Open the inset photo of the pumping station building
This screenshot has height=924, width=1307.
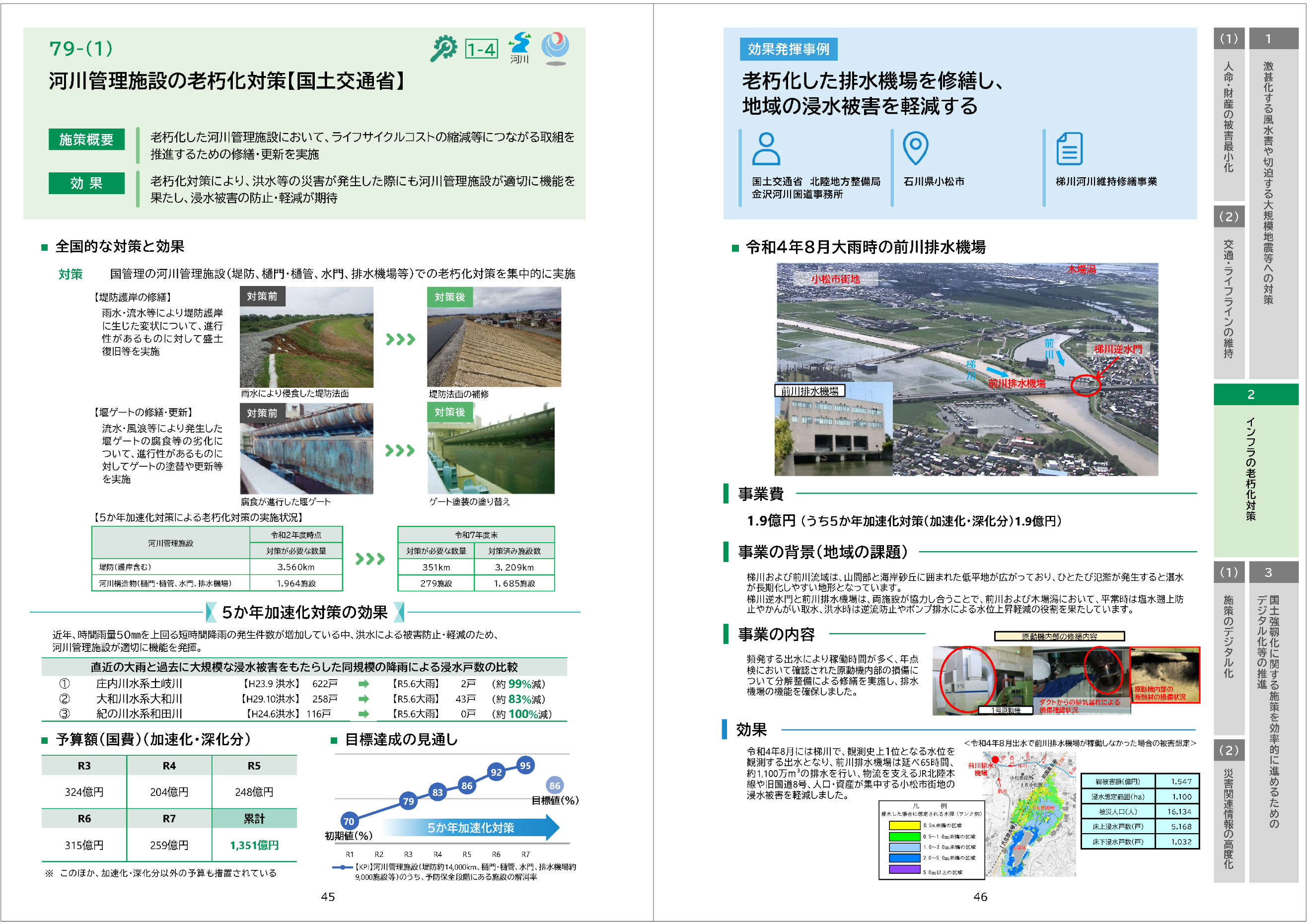833,429
